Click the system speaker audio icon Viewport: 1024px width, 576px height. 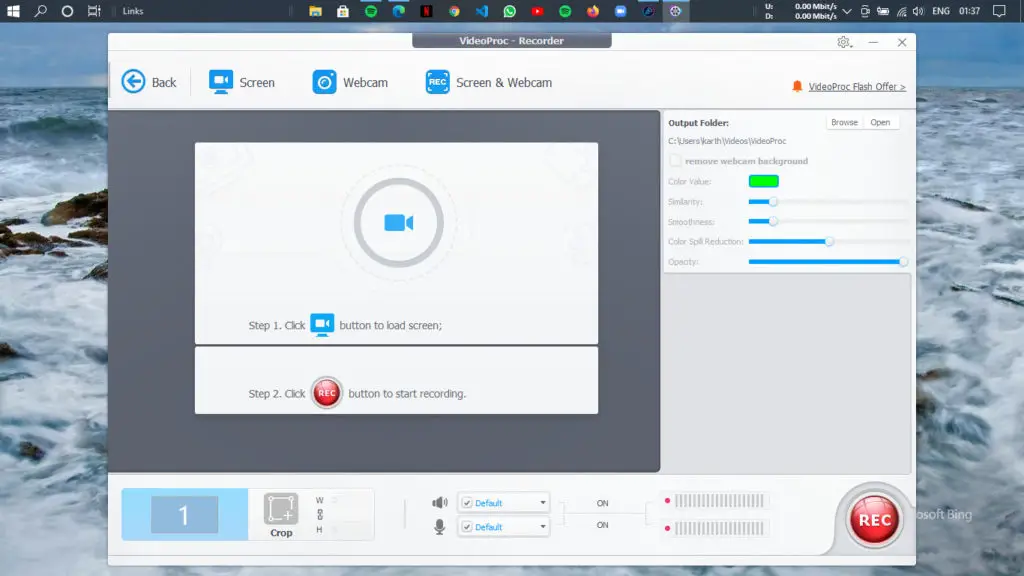[440, 502]
